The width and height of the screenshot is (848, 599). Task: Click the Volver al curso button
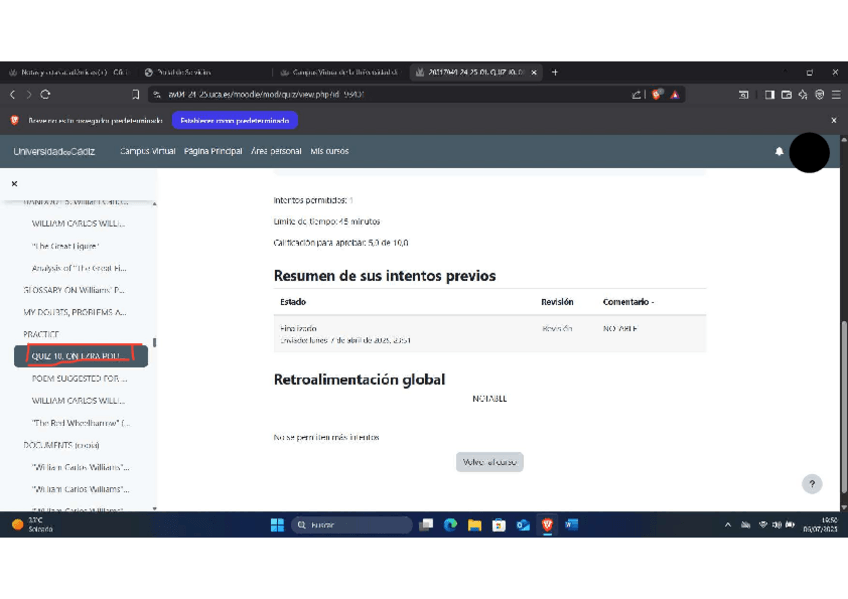(x=489, y=462)
